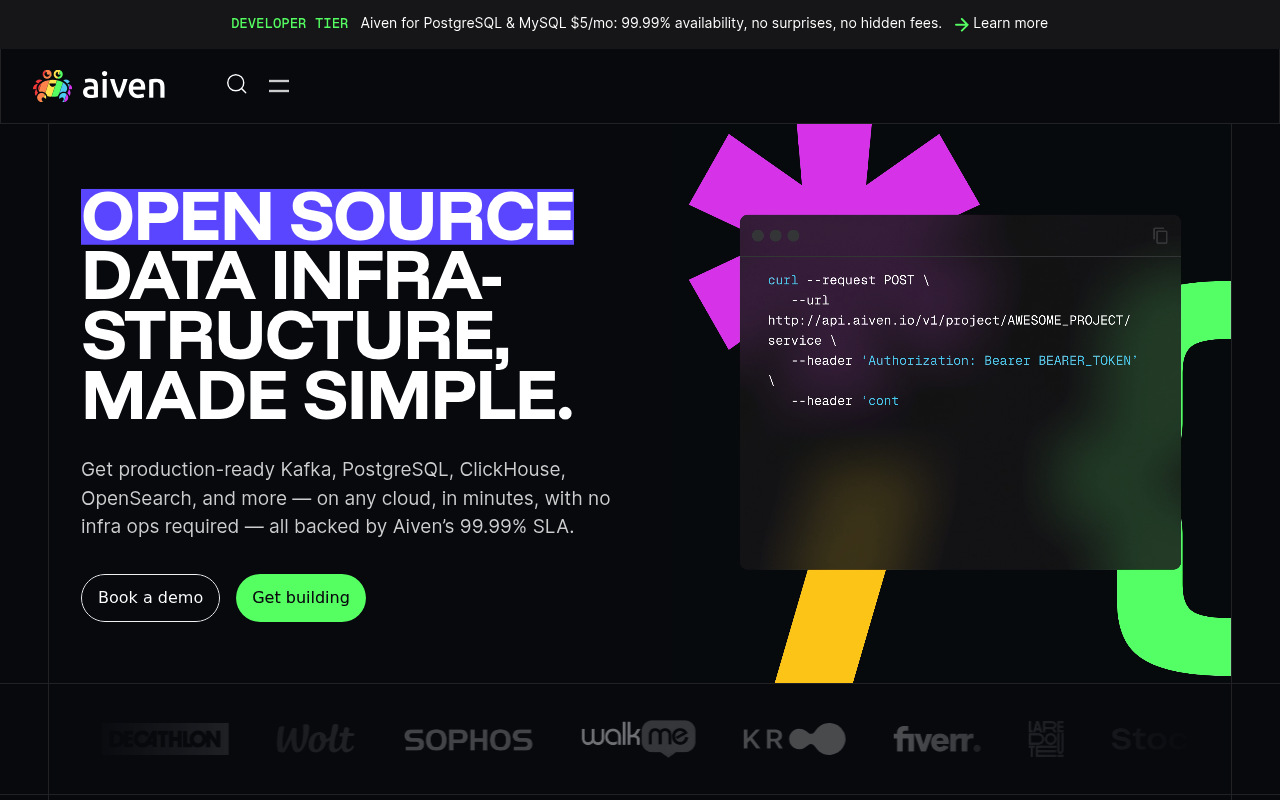This screenshot has width=1280, height=800.
Task: Copy code with the clipboard icon
Action: point(1160,236)
